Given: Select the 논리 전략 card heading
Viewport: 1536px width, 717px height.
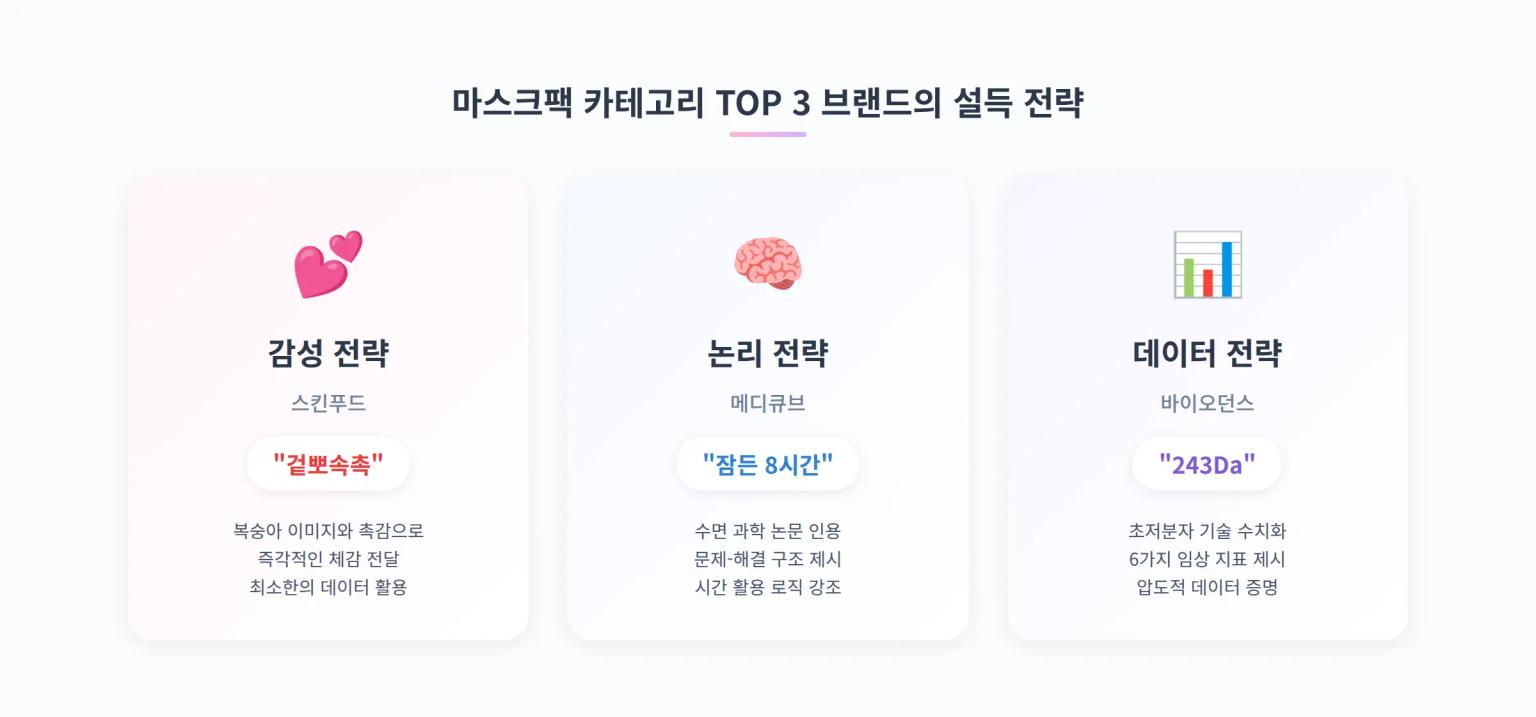Looking at the screenshot, I should pos(767,353).
